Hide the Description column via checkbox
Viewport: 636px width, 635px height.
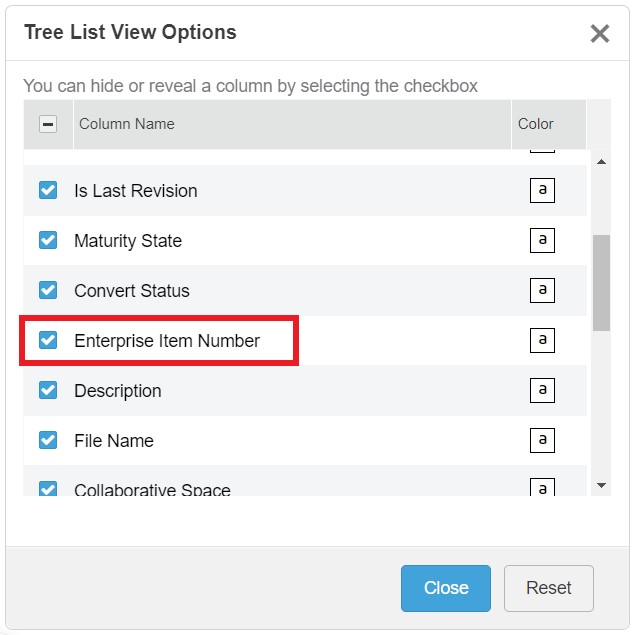coord(48,390)
